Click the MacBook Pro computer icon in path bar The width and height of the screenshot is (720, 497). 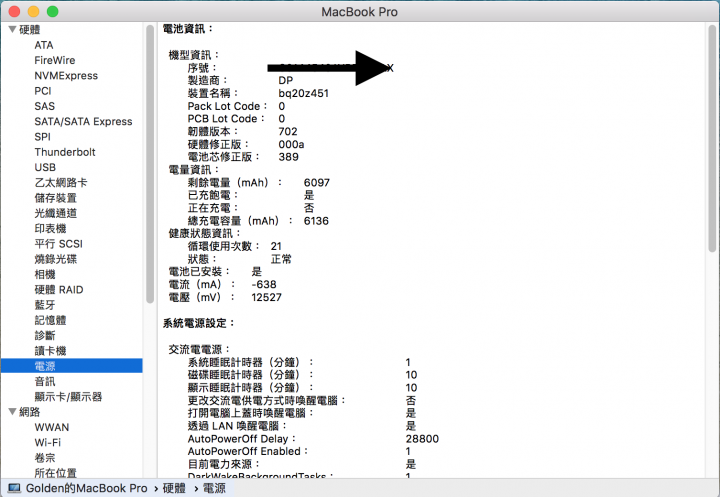14,488
